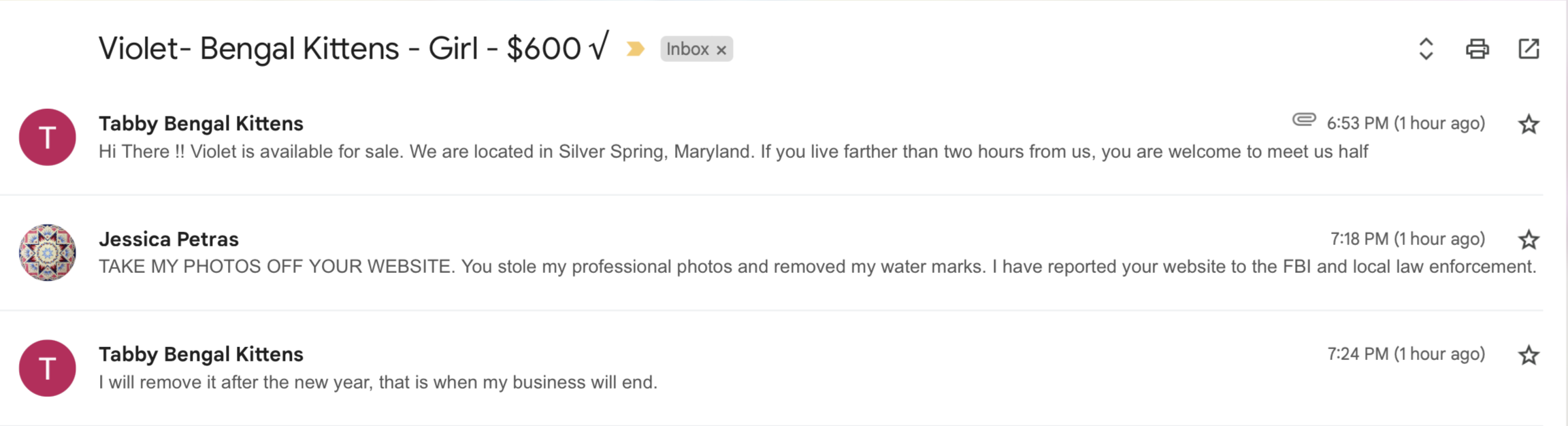Toggle the yellow importance marker
The image size is (1568, 426).
[635, 49]
